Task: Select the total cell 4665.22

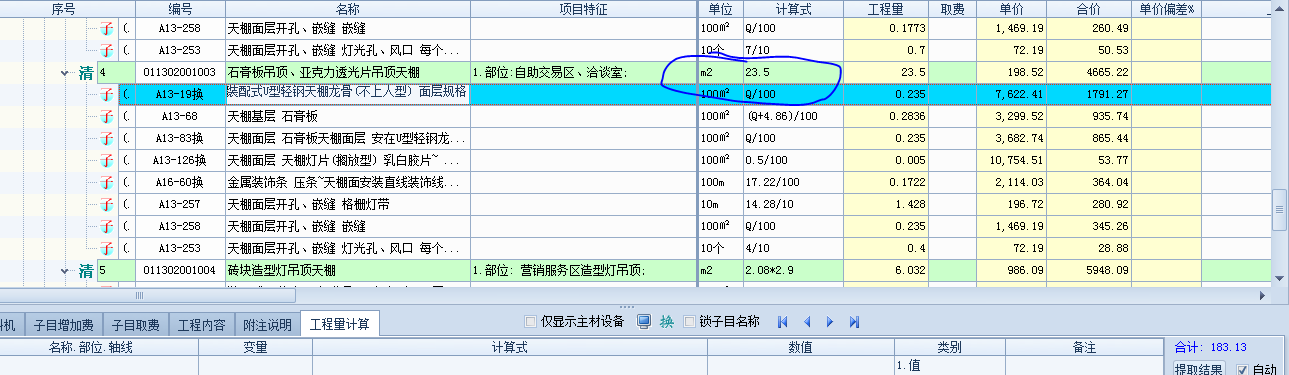Action: coord(1089,73)
